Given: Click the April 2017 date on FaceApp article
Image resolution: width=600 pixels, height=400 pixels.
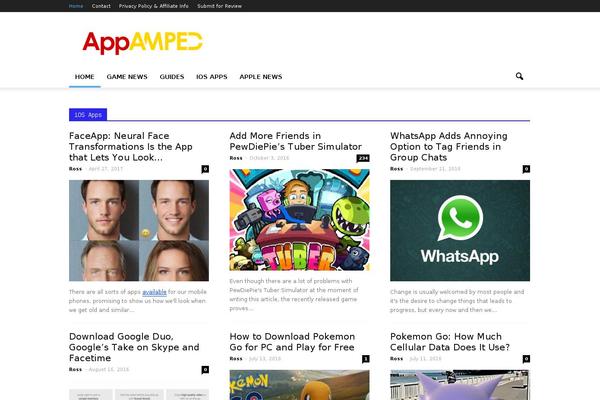Looking at the screenshot, I should pyautogui.click(x=106, y=169).
